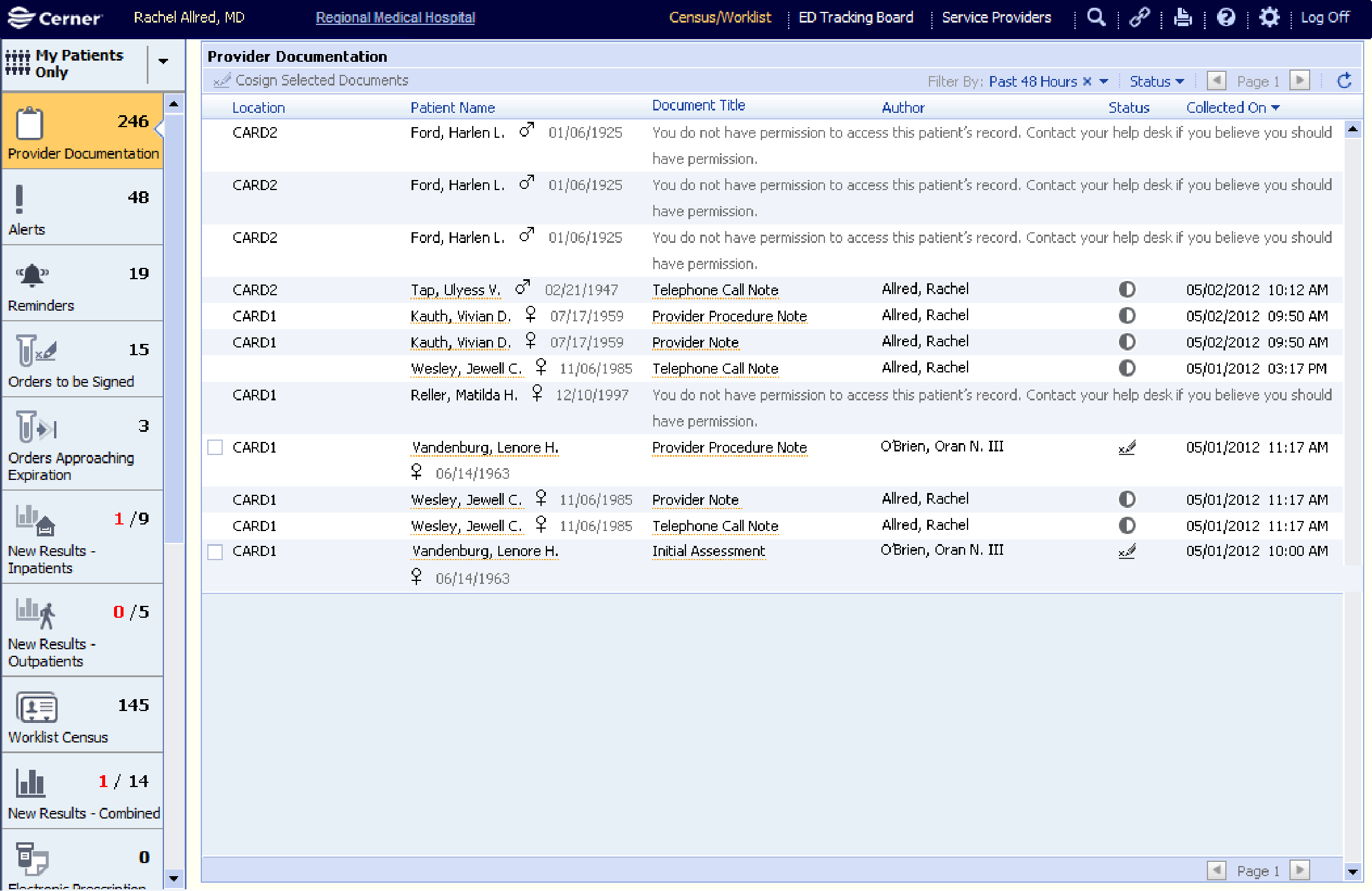Click the sidebar scroll down arrow
The image size is (1372, 891).
tap(173, 878)
